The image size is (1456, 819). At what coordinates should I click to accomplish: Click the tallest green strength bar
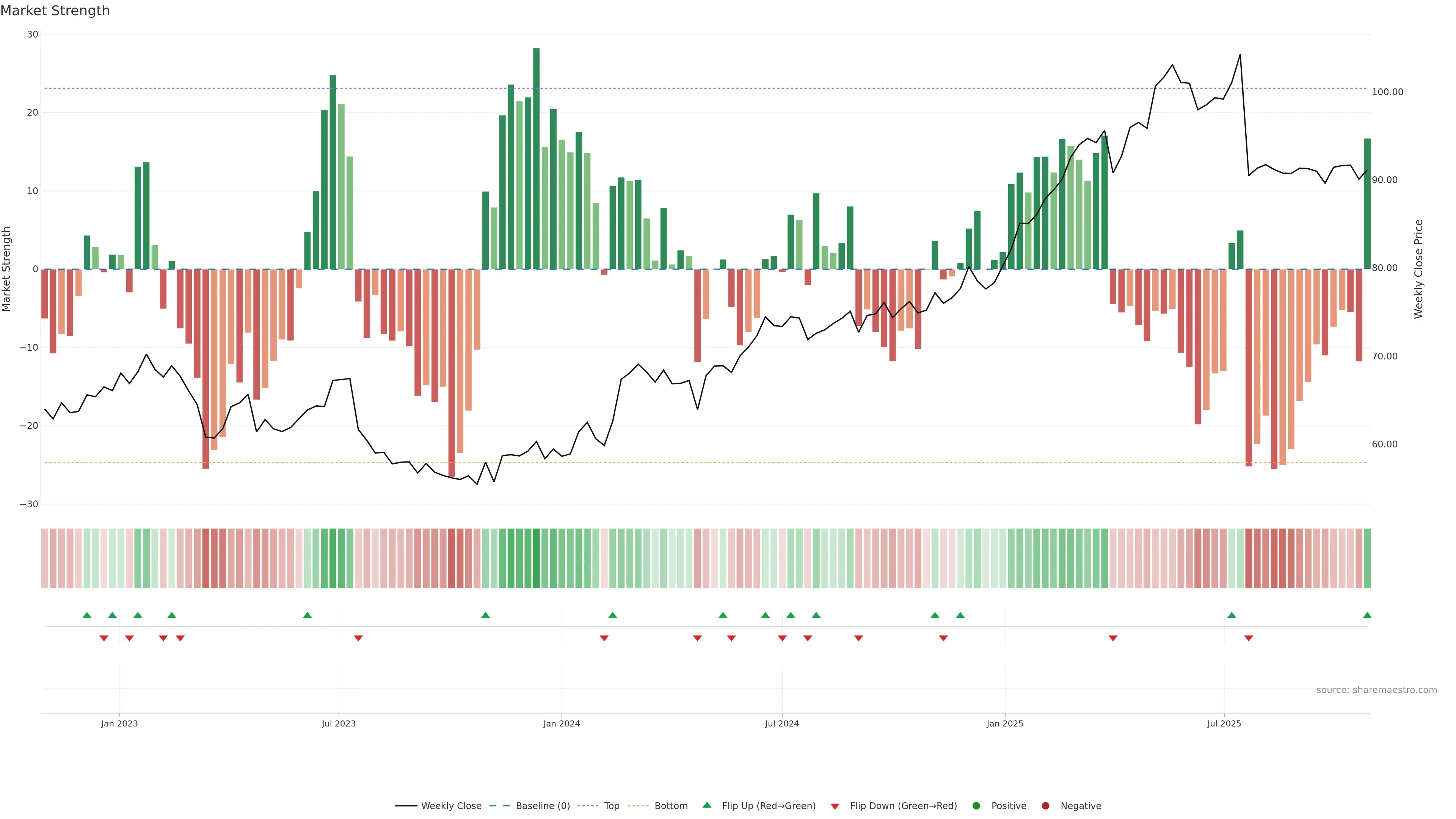[x=537, y=158]
